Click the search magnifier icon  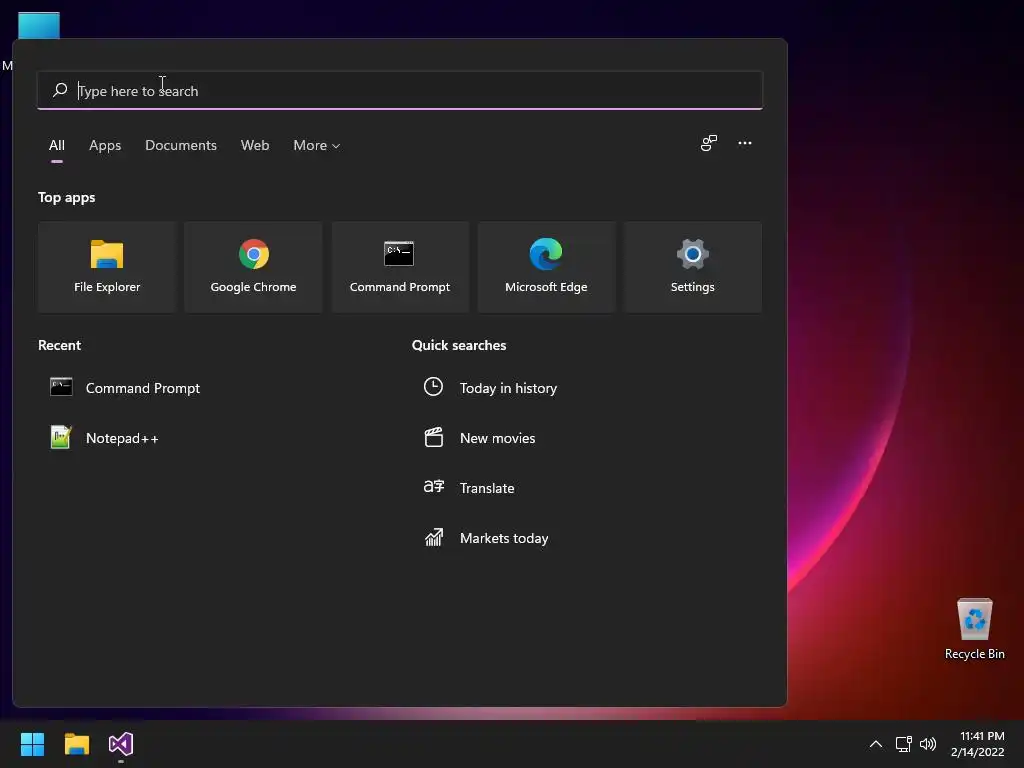[60, 89]
